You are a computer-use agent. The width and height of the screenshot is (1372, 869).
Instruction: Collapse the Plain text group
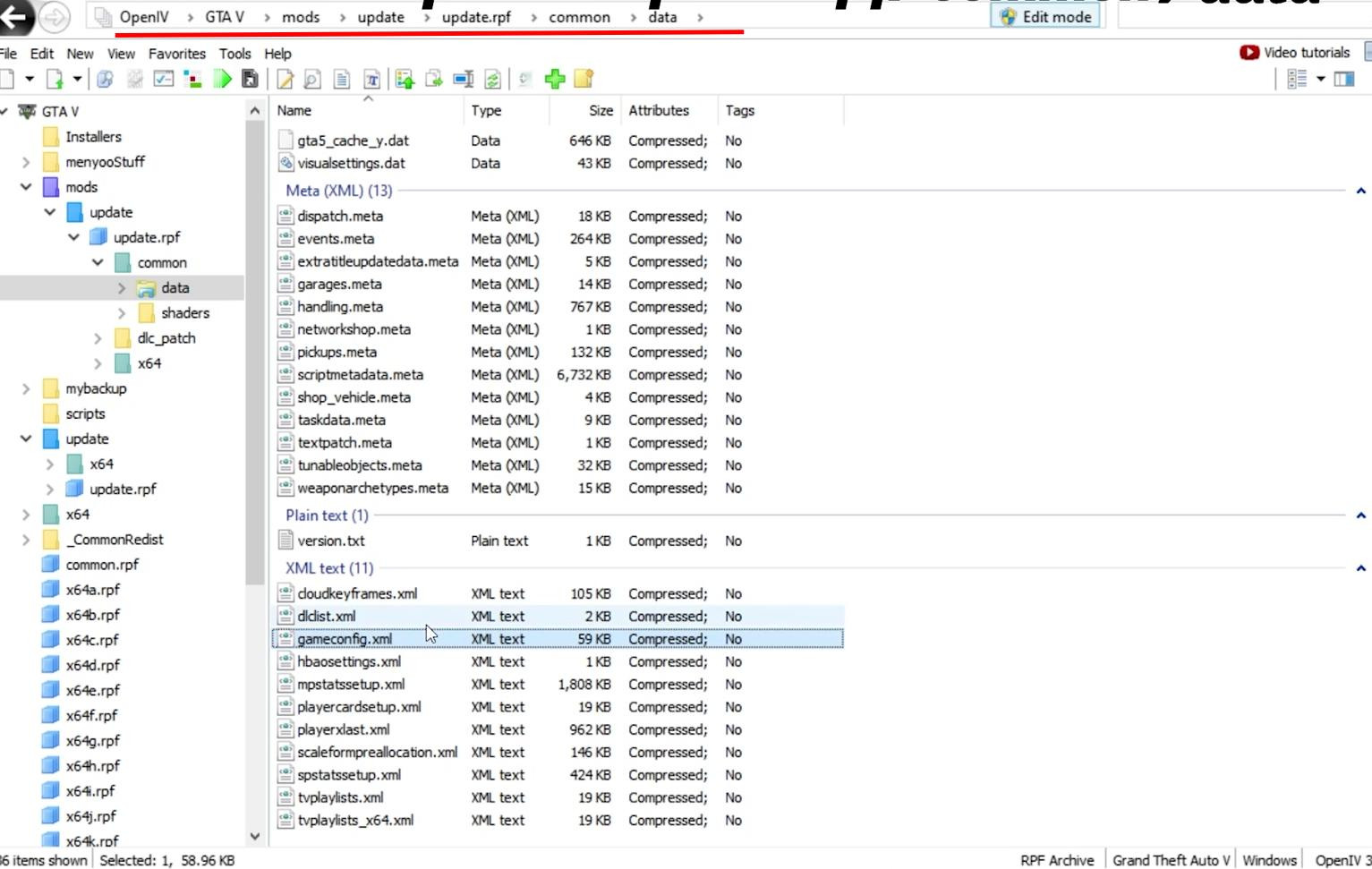1360,515
